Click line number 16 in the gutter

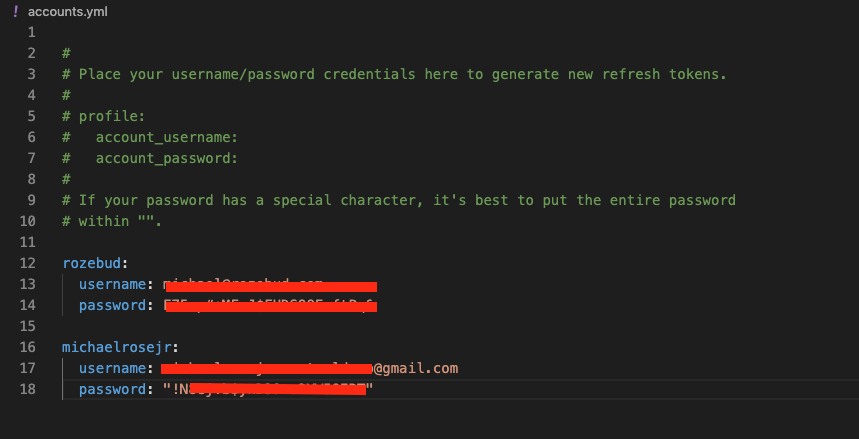pos(27,347)
